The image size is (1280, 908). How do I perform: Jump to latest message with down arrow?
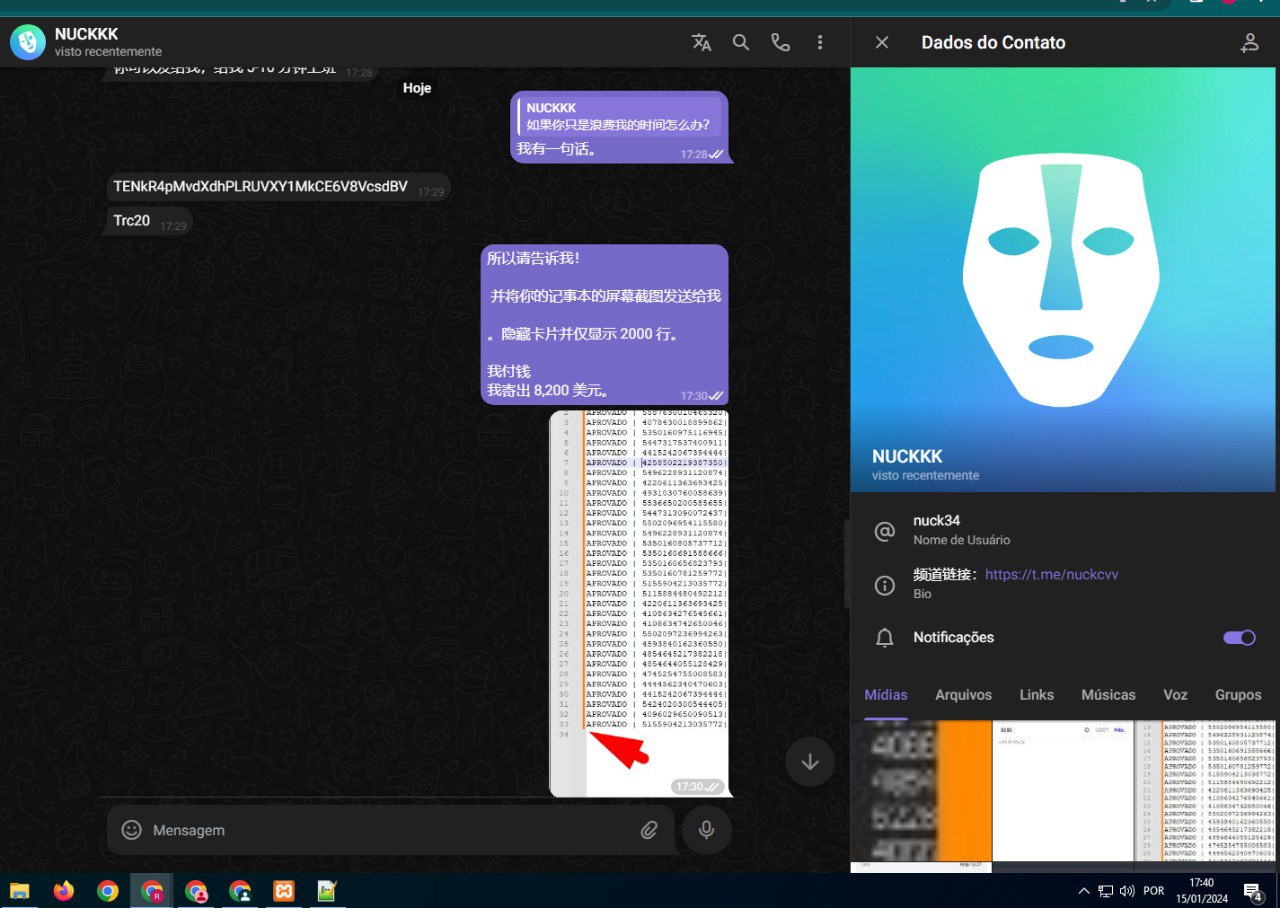tap(810, 762)
